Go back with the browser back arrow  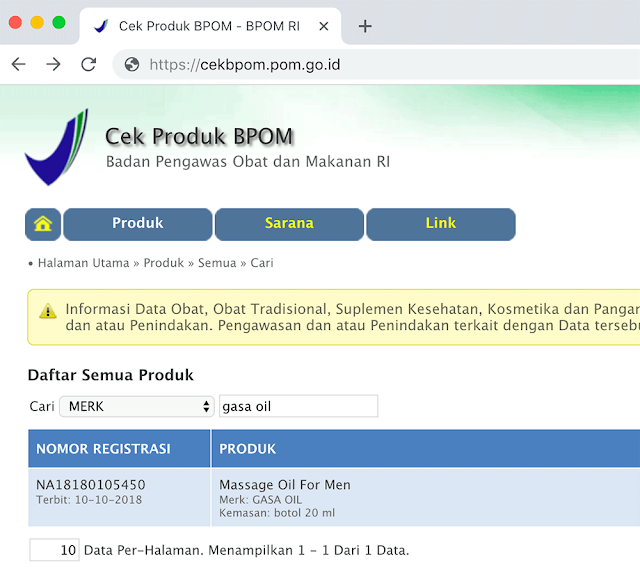18,64
